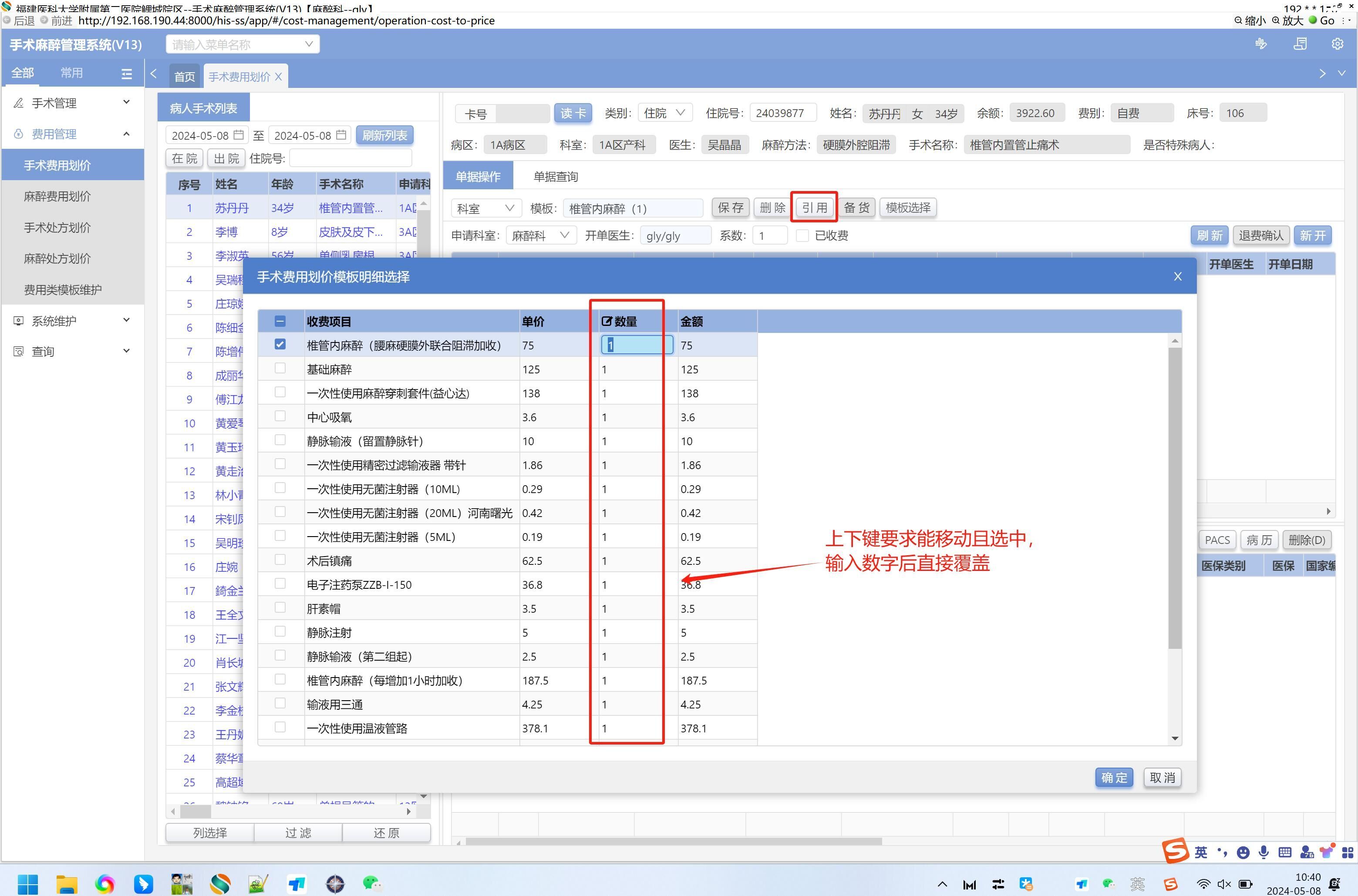Click the hand pointer icon in header
Screen dimensions: 1358x896
[x=1261, y=44]
